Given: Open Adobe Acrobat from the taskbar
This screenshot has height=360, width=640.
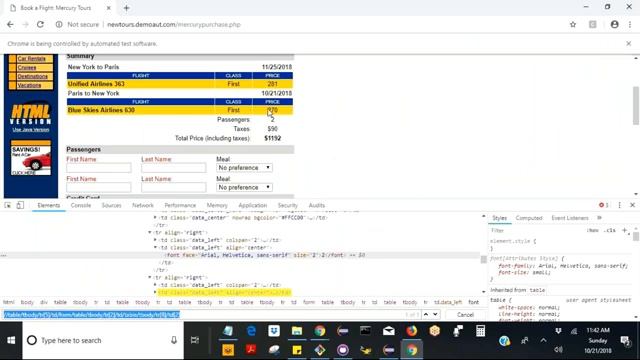Looking at the screenshot, I should pos(251,350).
